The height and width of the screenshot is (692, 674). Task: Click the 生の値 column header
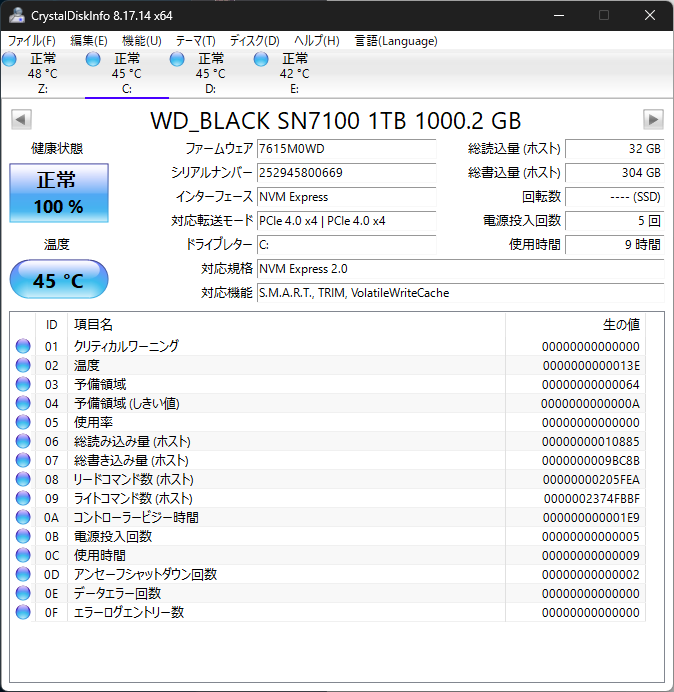click(x=575, y=325)
